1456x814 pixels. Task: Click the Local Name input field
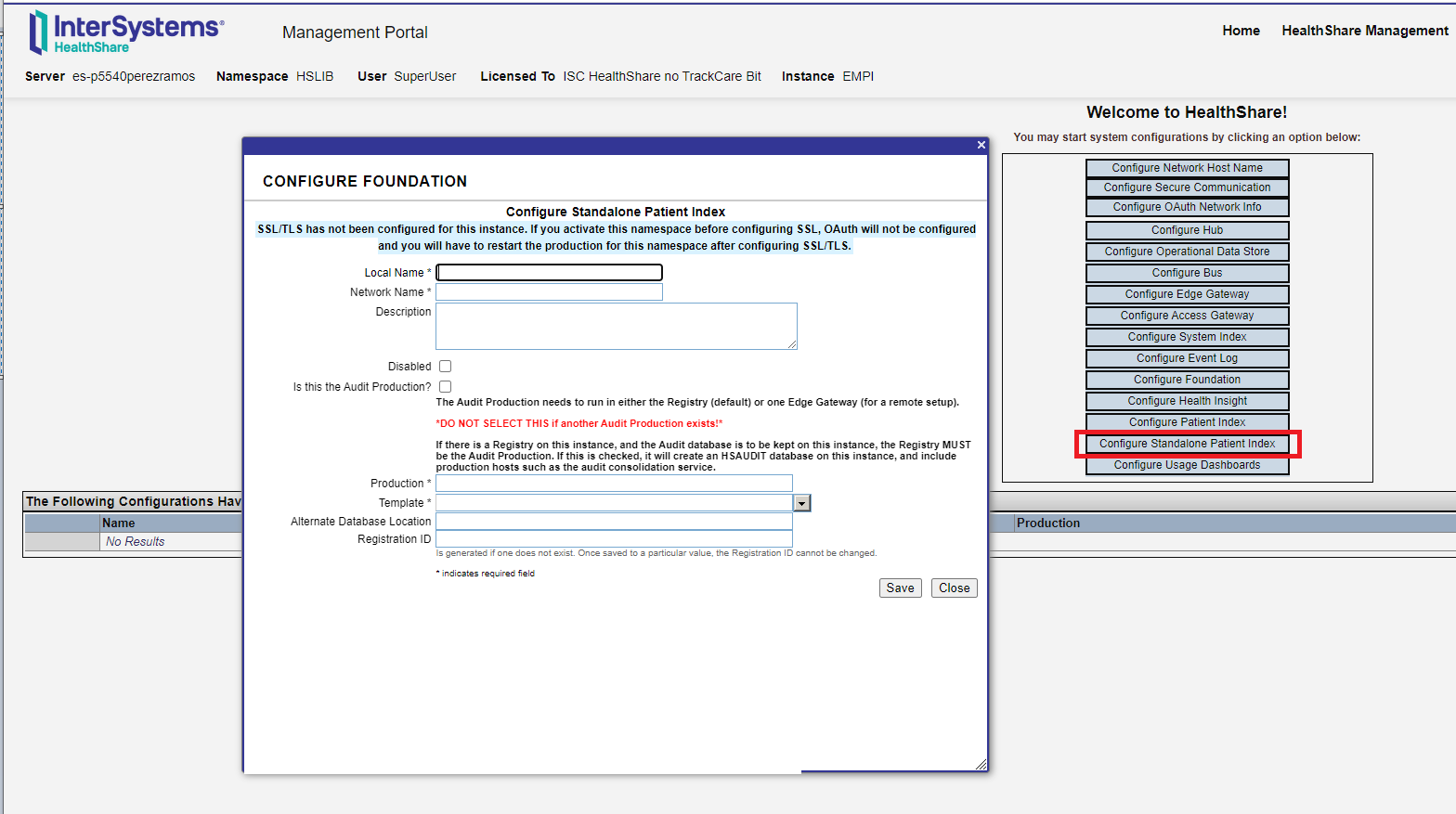549,273
